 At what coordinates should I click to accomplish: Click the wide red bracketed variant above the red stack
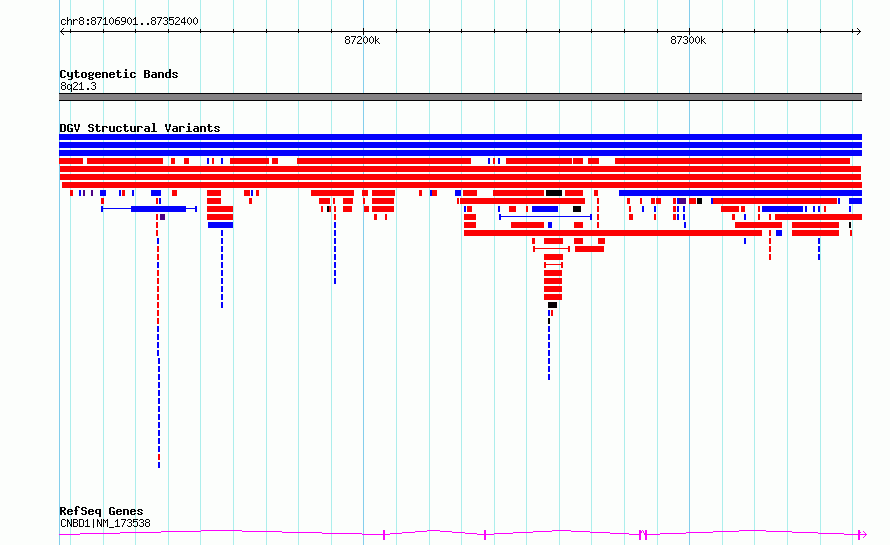[551, 249]
